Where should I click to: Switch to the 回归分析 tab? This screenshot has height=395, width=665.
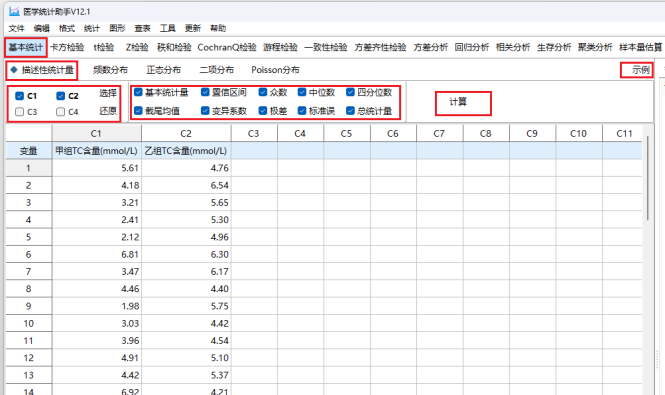pyautogui.click(x=472, y=47)
